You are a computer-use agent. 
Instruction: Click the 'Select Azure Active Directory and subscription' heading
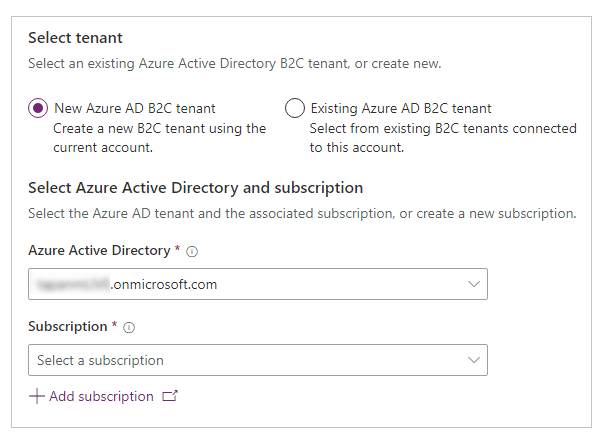coord(196,188)
